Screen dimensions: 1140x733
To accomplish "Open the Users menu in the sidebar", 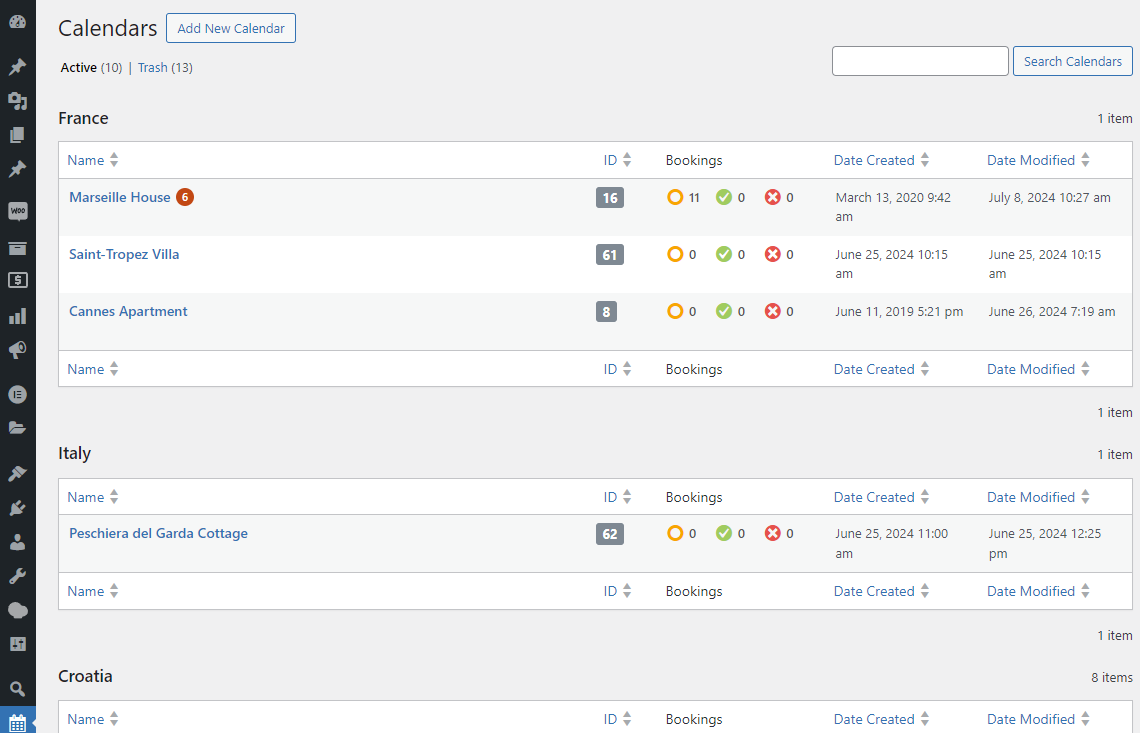I will pyautogui.click(x=17, y=541).
